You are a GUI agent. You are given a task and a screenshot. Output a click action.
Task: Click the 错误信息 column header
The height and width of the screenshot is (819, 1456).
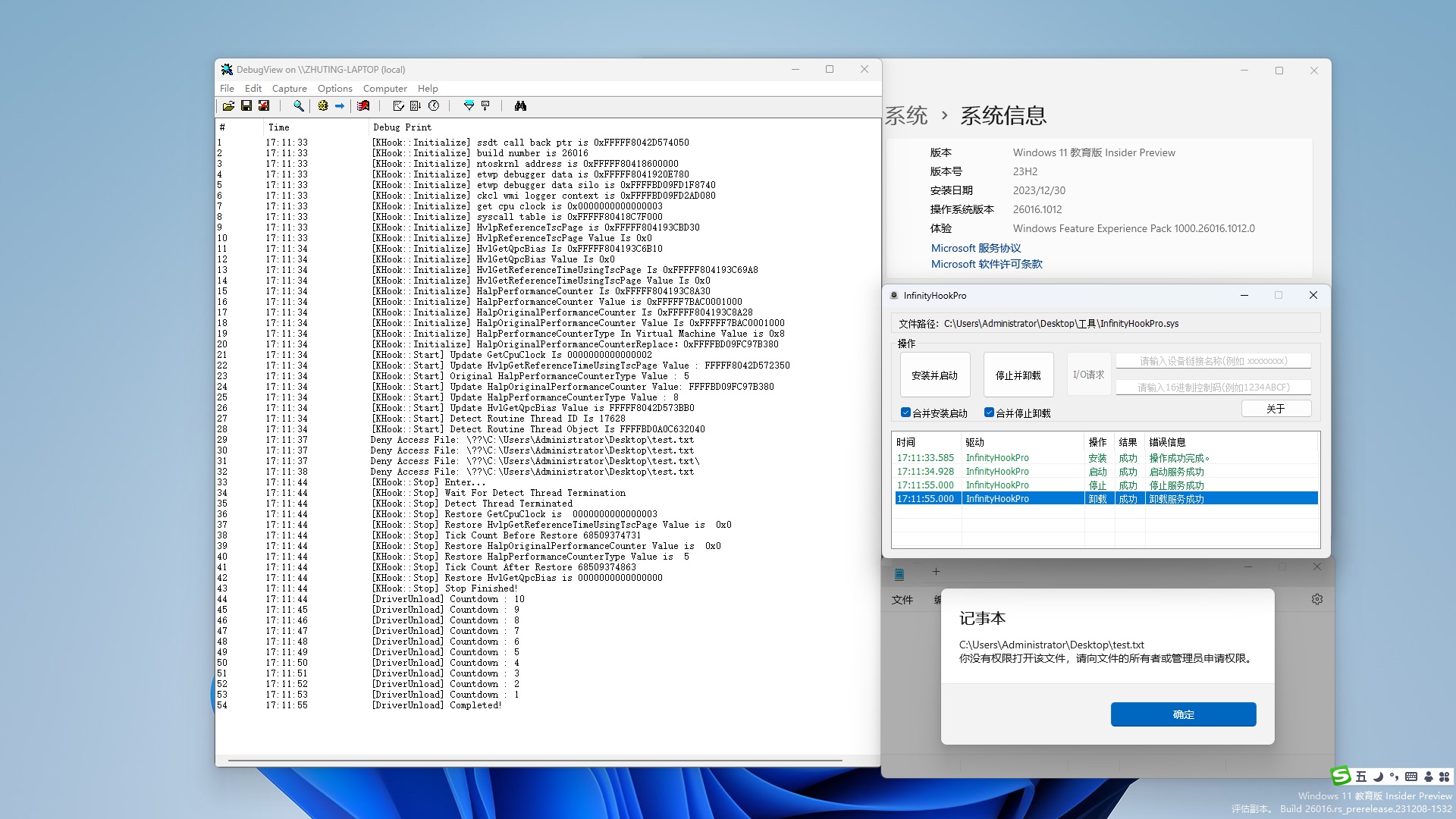tap(1232, 442)
